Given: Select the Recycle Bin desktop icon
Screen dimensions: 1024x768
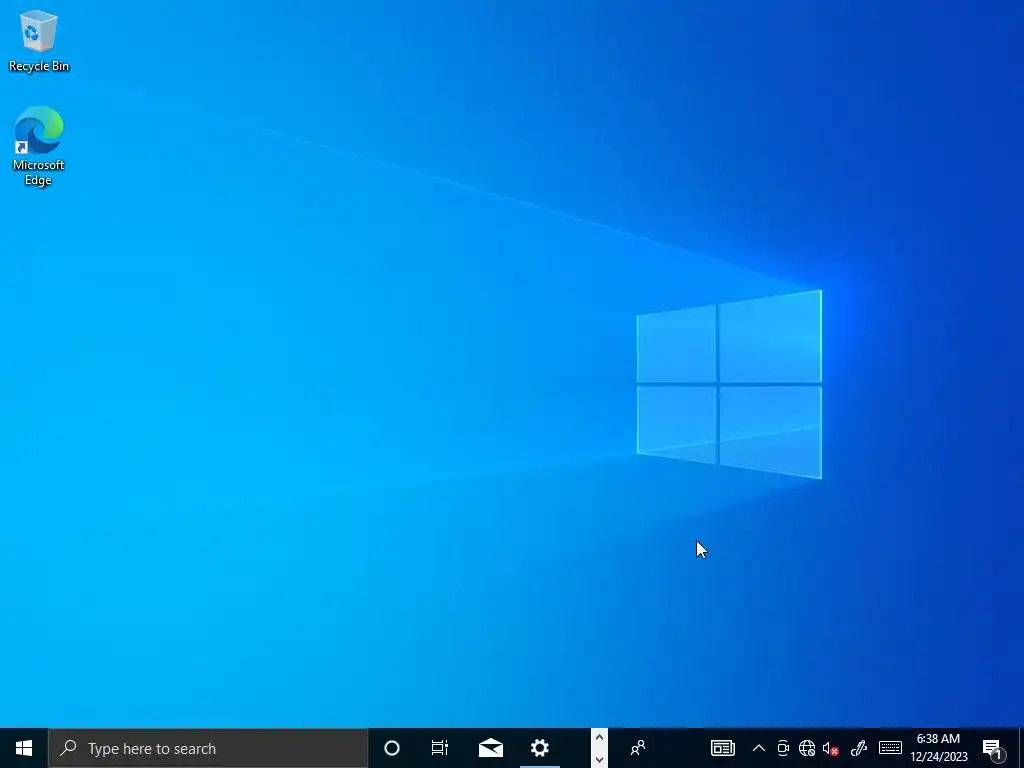Looking at the screenshot, I should click(x=39, y=40).
